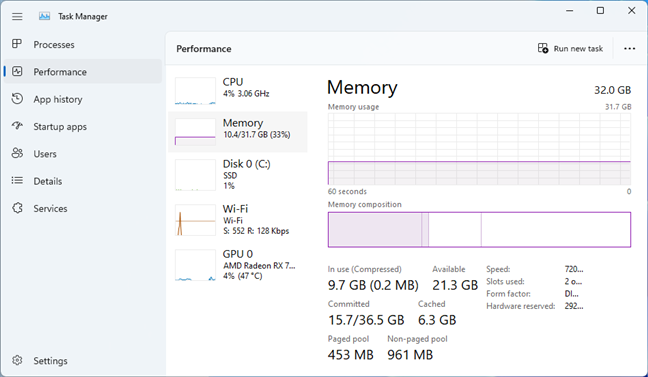Click the Settings gear icon
This screenshot has height=377, width=648.
pos(17,360)
